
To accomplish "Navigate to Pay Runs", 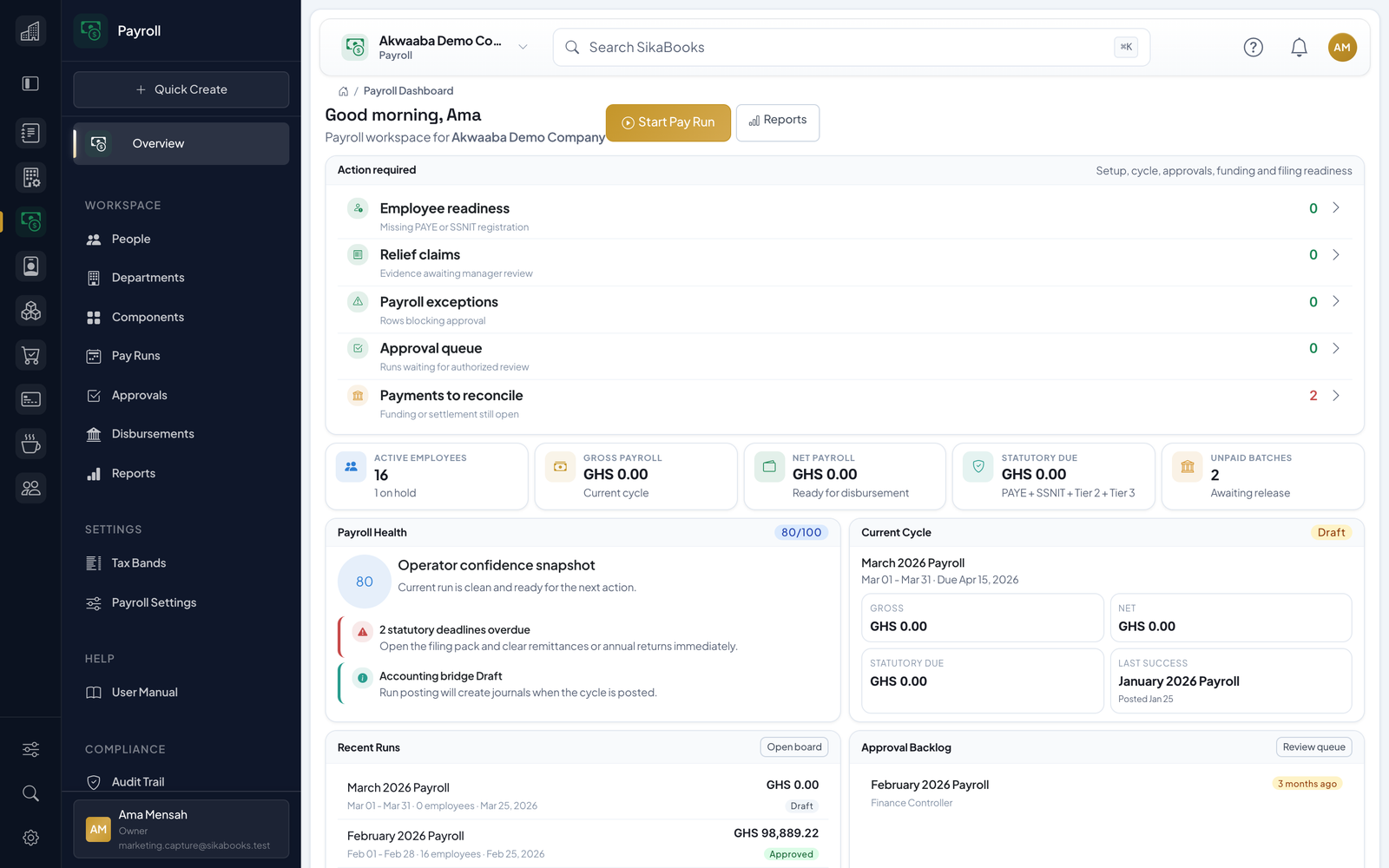I will [x=181, y=356].
